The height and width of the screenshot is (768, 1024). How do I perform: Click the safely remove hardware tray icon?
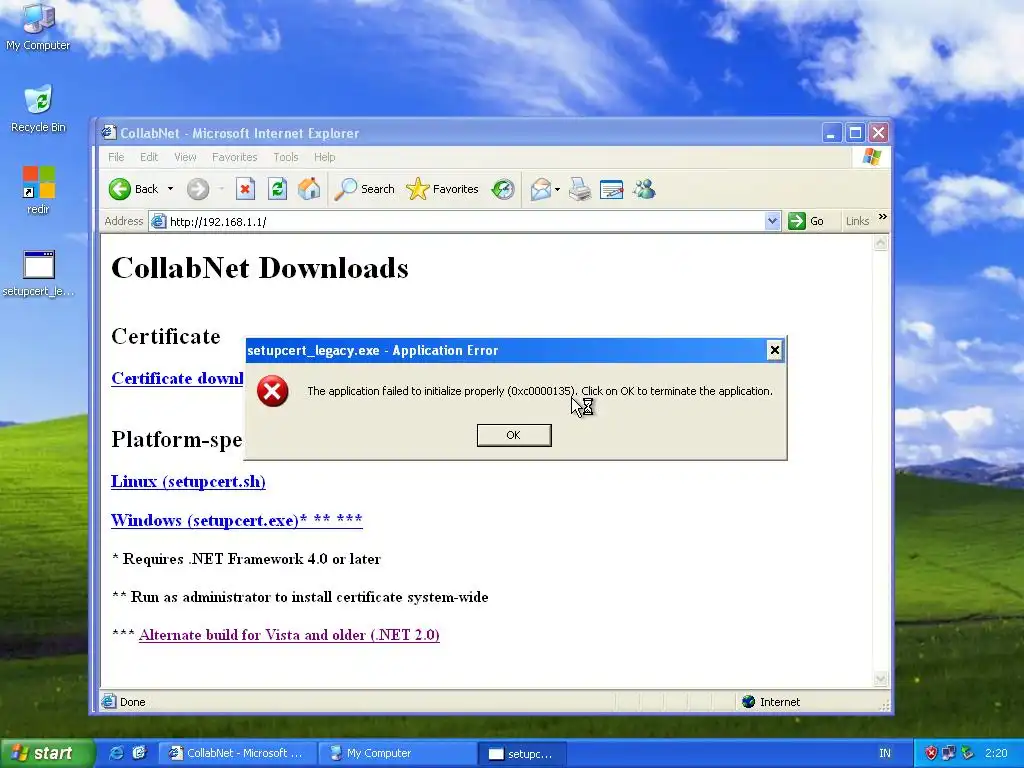tap(967, 753)
